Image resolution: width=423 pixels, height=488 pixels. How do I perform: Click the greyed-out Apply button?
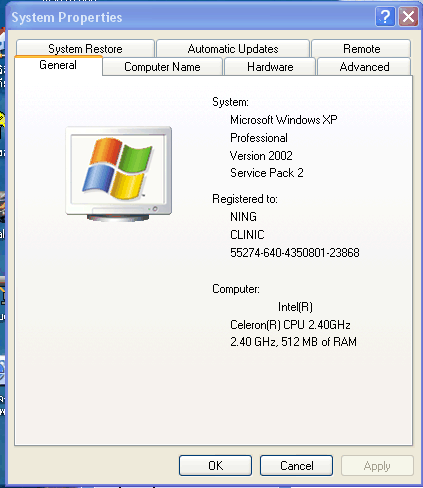coord(377,465)
